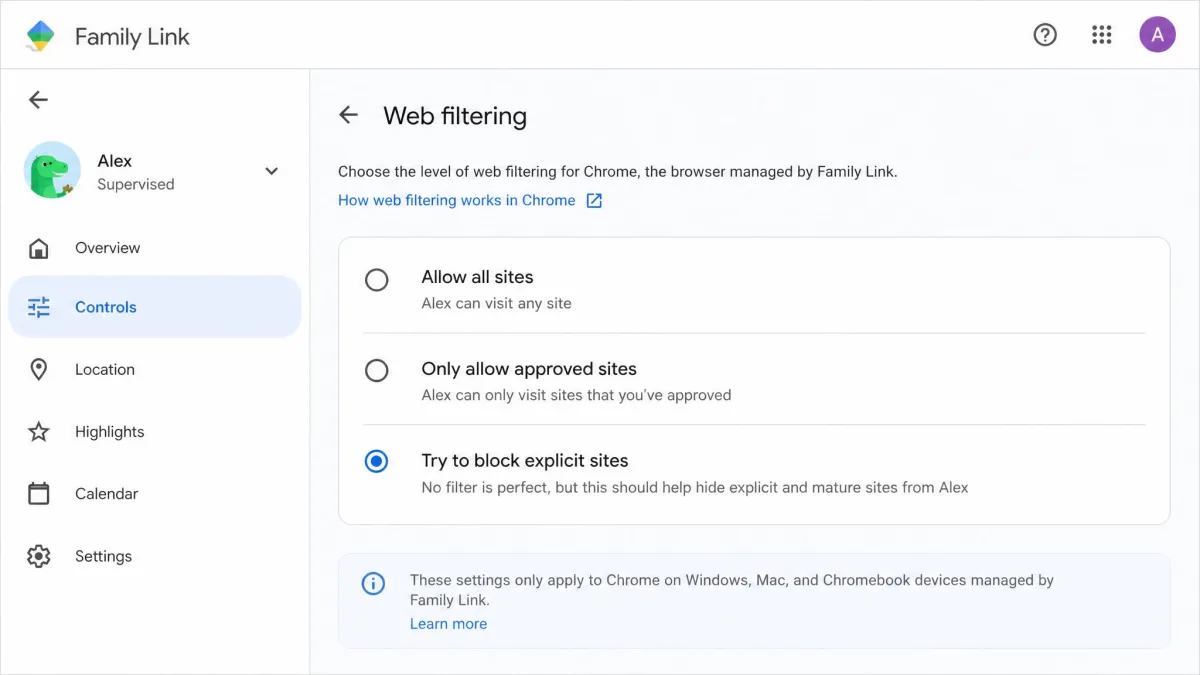
Task: Click 'Alex can only visit sites that you've approved'
Action: coord(577,395)
